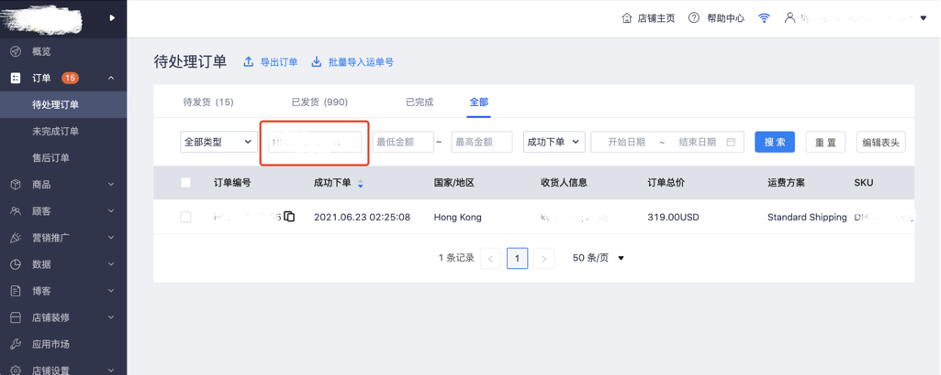
Task: Switch to the 已完成 tab
Action: pos(419,102)
